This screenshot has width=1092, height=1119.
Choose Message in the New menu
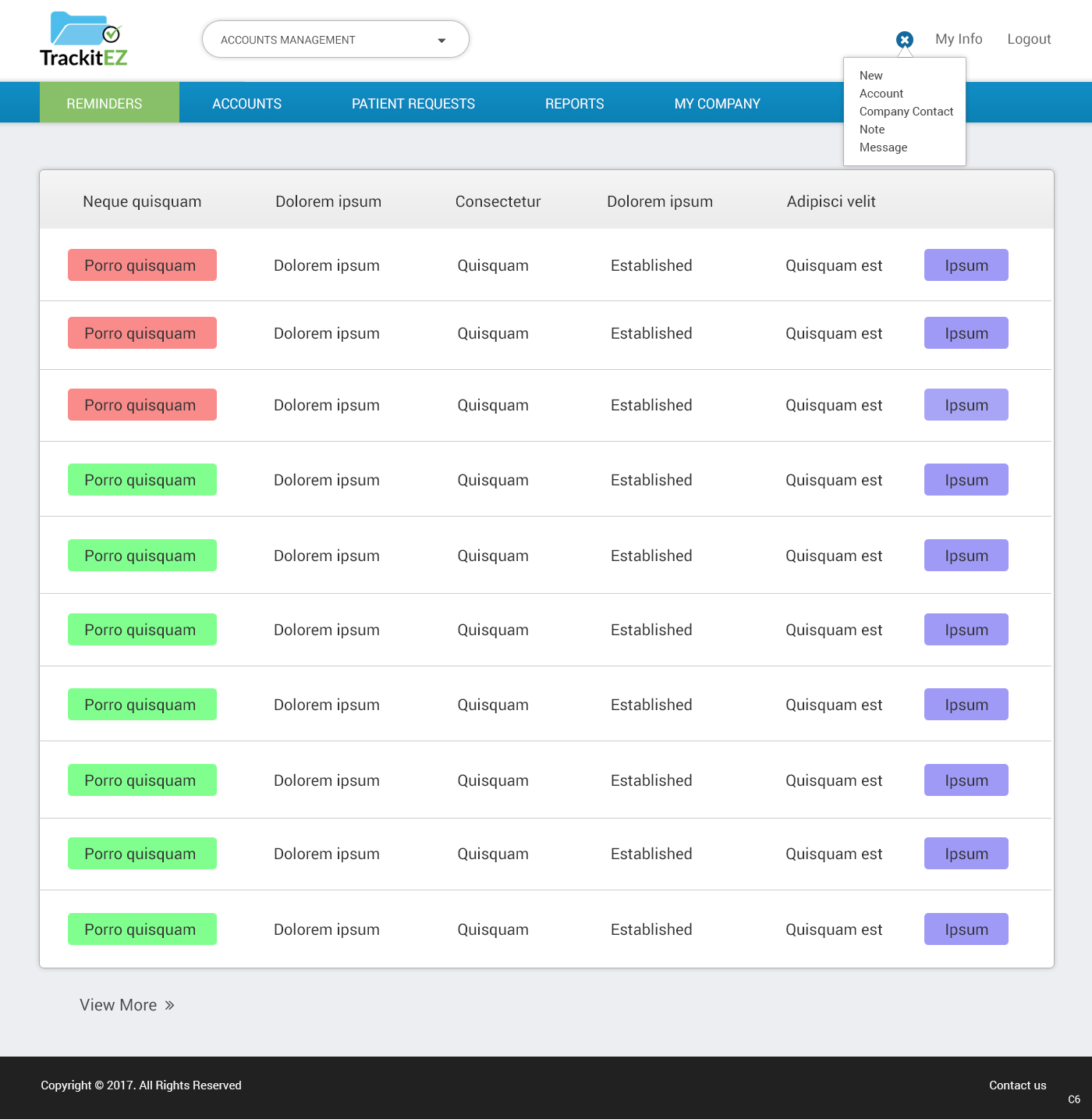click(883, 147)
